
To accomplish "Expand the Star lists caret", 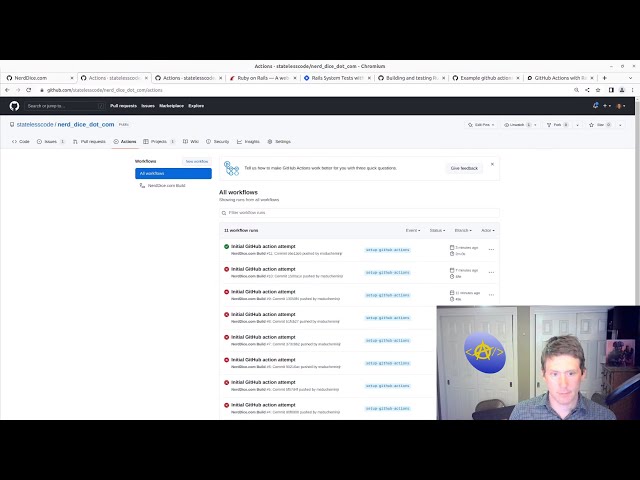I will point(620,125).
